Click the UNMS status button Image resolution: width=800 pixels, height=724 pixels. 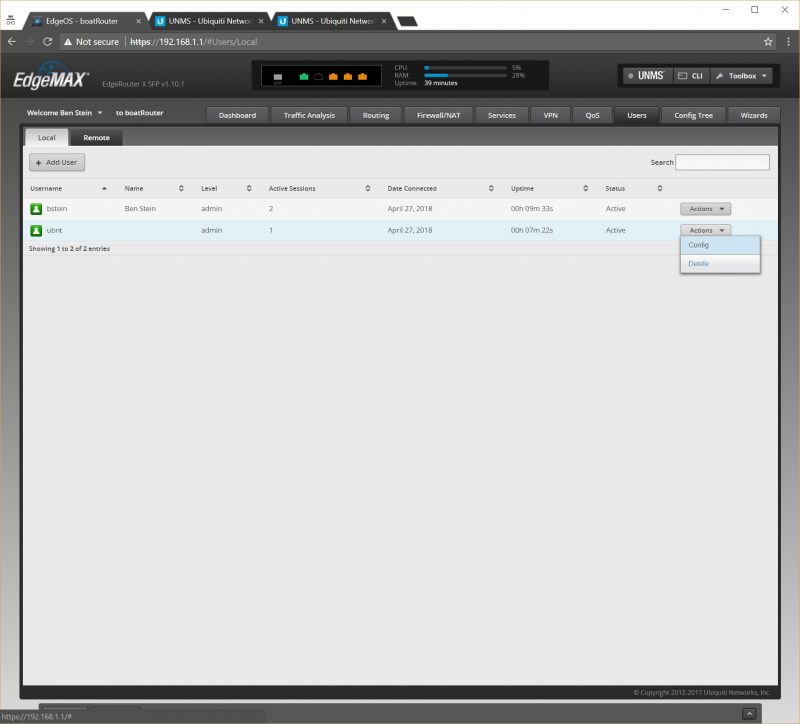point(645,76)
